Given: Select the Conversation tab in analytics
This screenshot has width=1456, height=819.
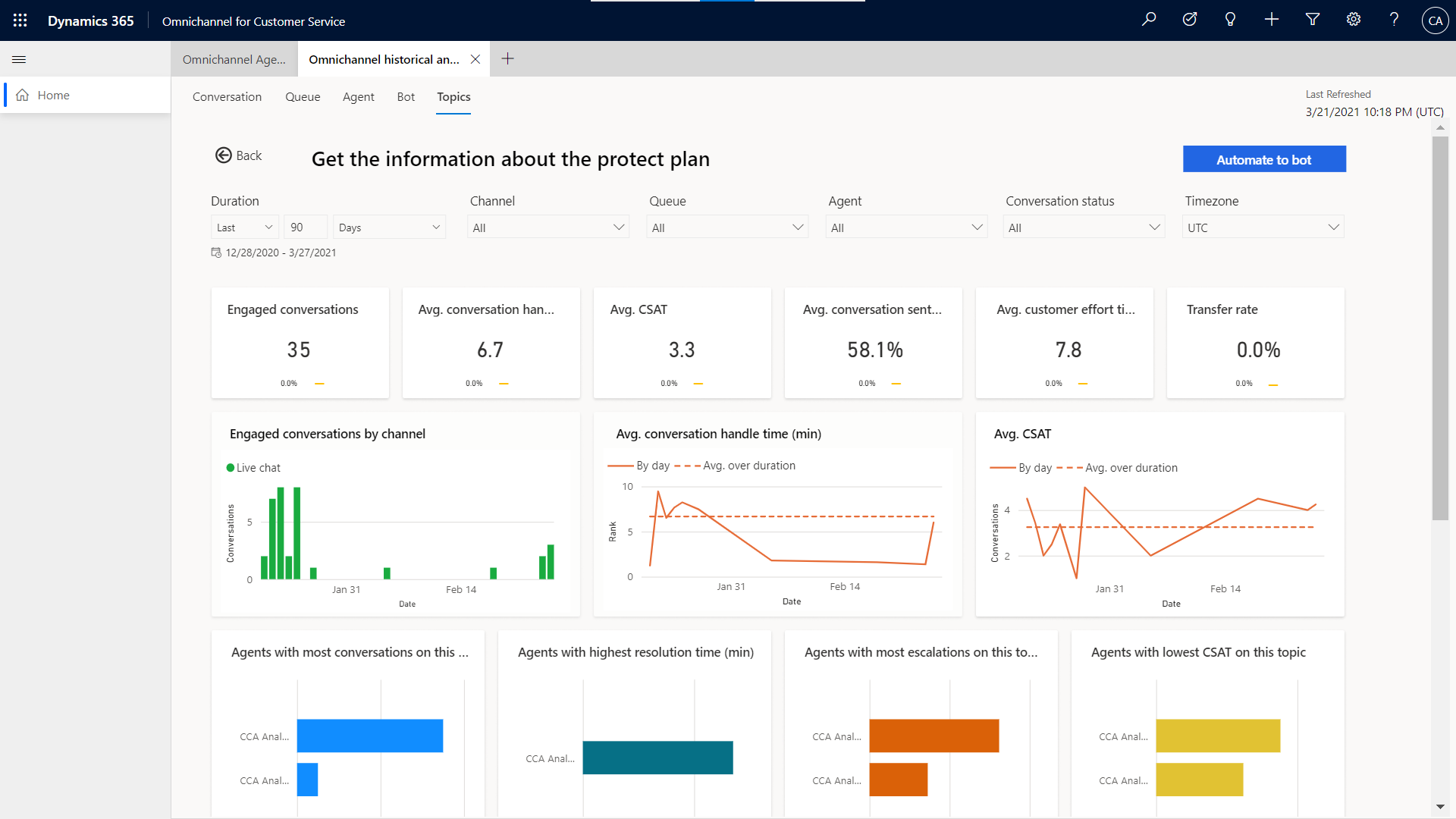Looking at the screenshot, I should click(x=228, y=96).
